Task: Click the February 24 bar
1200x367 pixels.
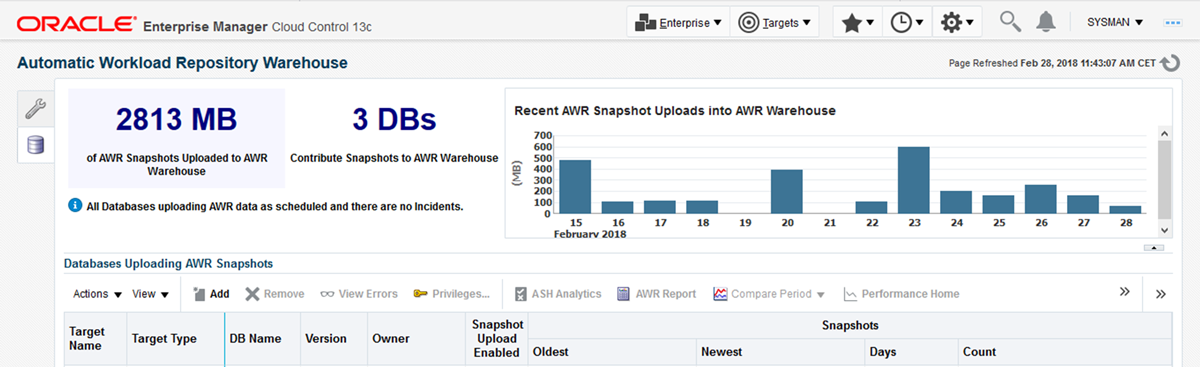Action: 956,202
